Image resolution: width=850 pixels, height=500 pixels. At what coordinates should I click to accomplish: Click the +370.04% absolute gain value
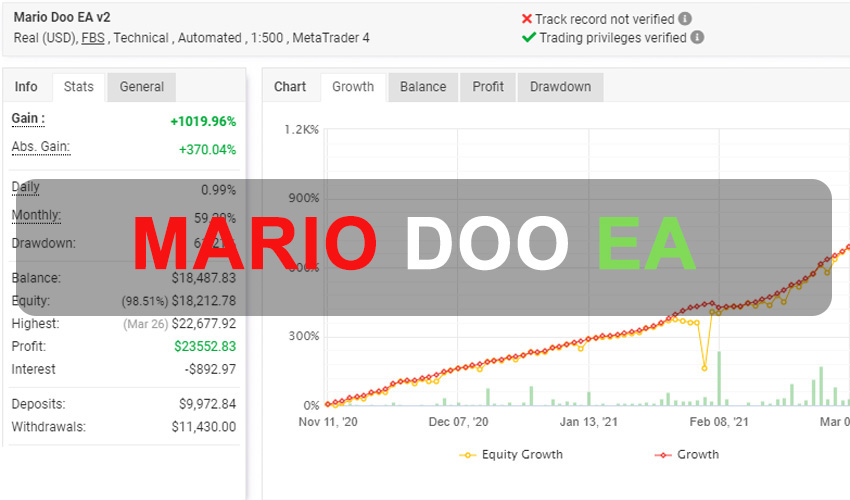point(208,150)
